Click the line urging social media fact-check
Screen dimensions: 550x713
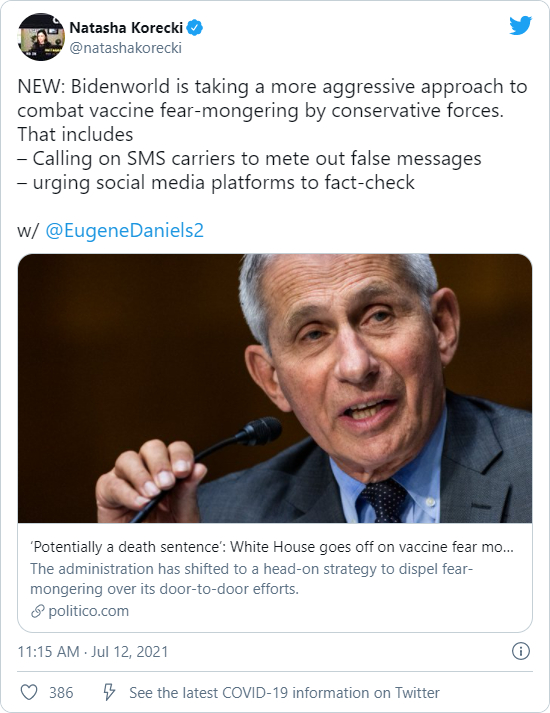click(x=216, y=183)
